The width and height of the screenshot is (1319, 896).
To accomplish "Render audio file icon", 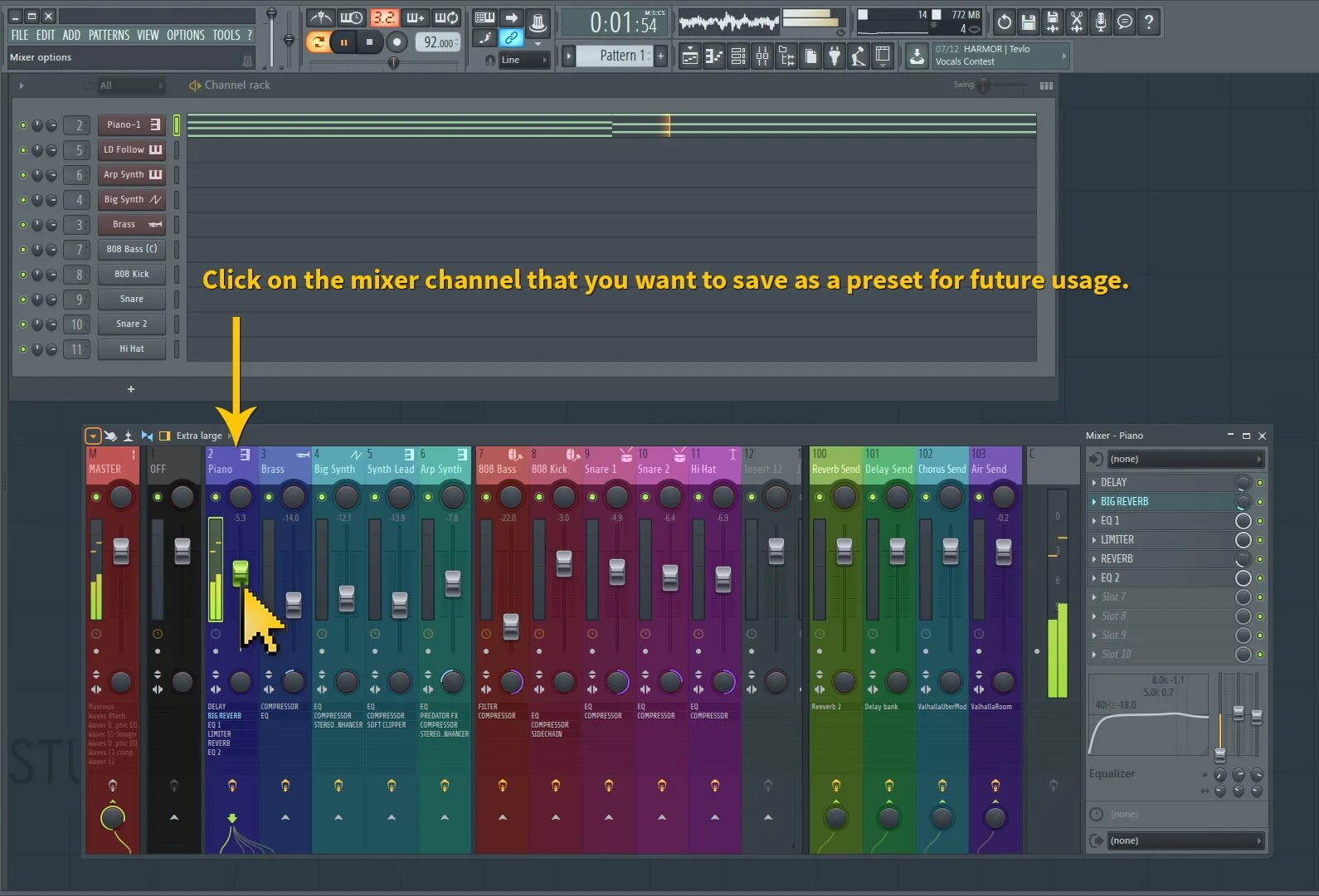I will point(1052,22).
